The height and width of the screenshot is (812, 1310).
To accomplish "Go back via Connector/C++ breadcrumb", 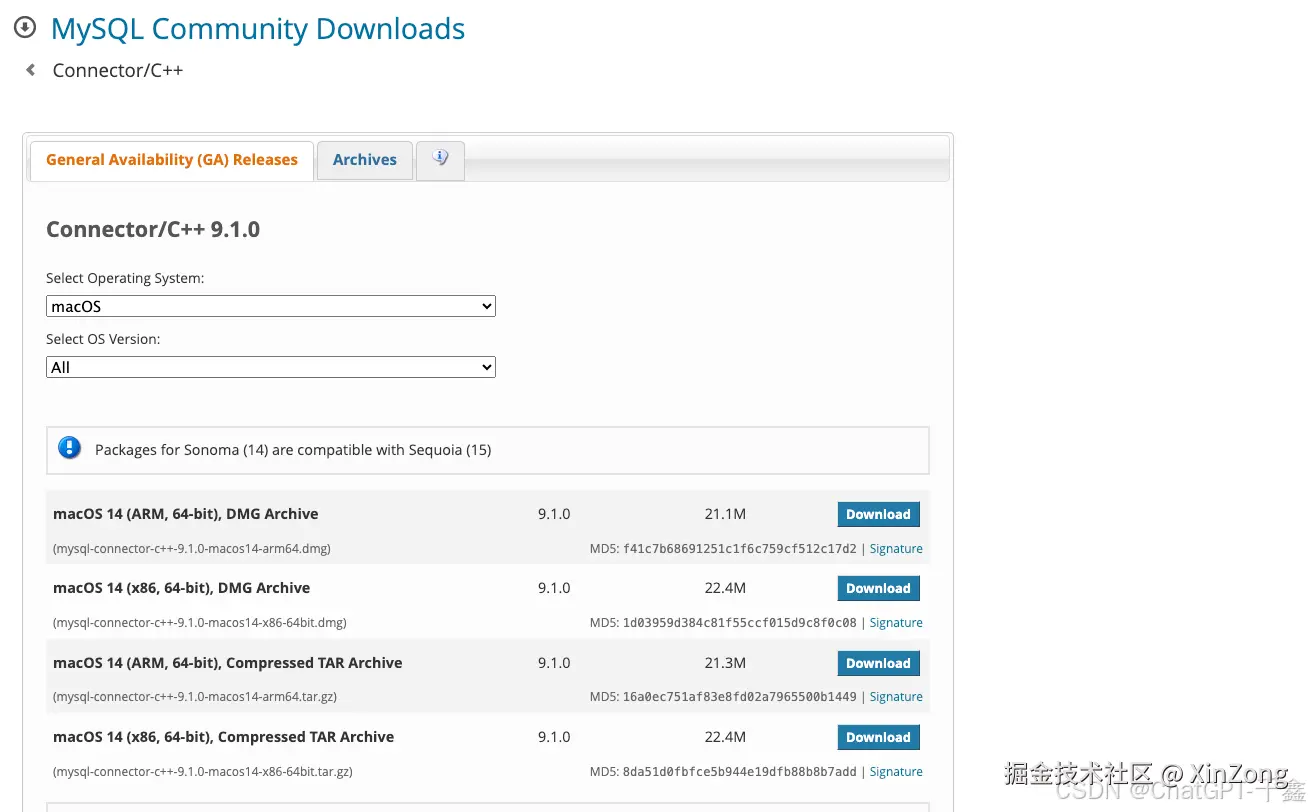I will (118, 70).
